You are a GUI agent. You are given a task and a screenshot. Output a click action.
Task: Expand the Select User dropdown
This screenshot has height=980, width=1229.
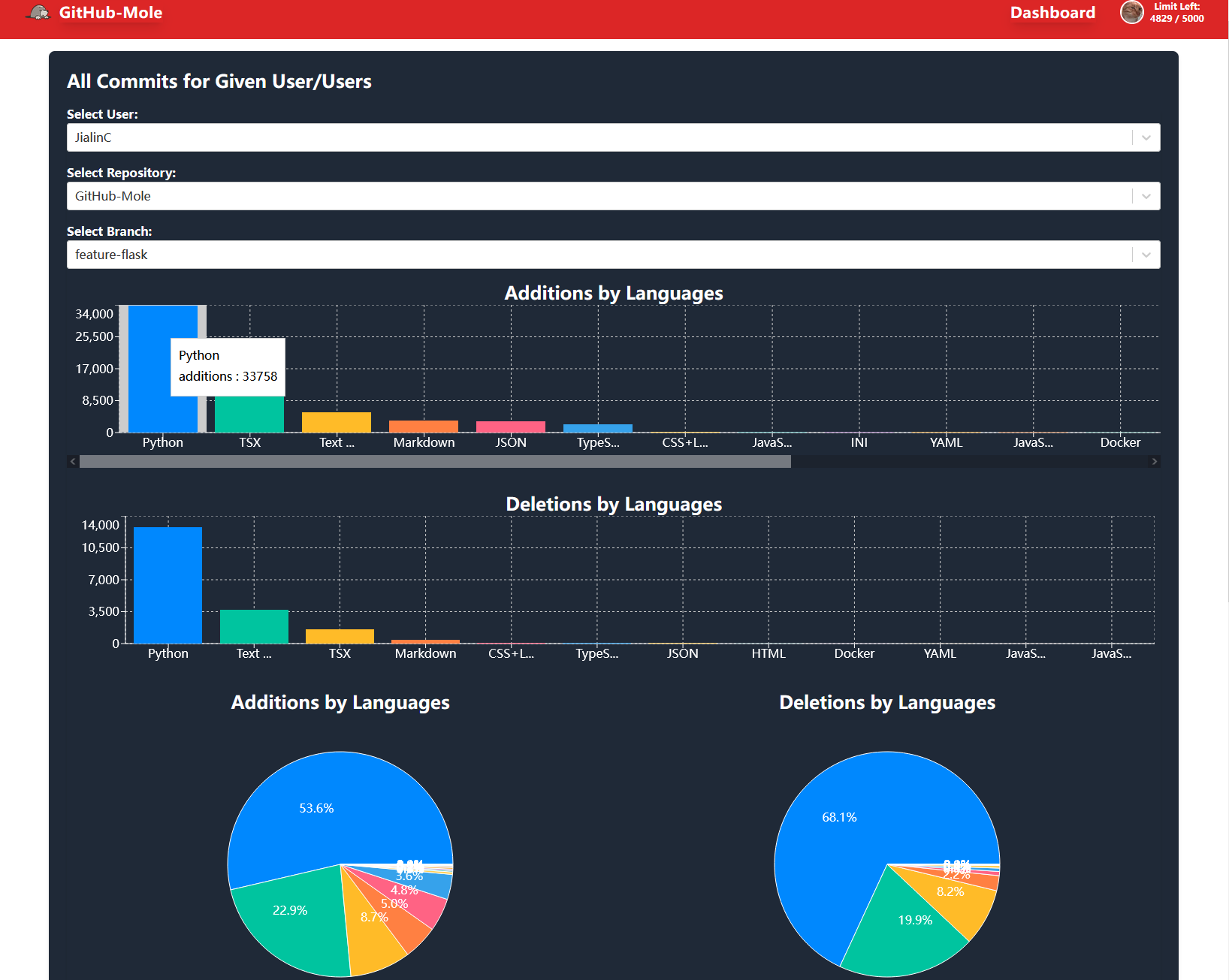coord(1145,137)
